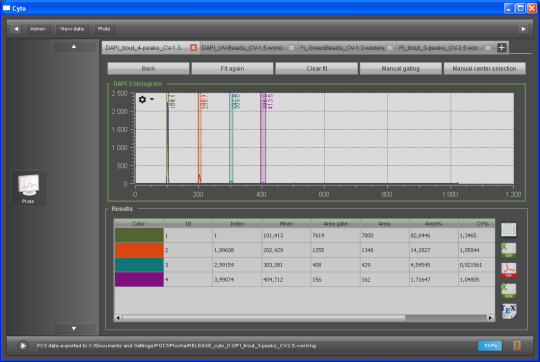The width and height of the screenshot is (540, 362).
Task: Select Mean value 101,413
Action: (x=286, y=236)
